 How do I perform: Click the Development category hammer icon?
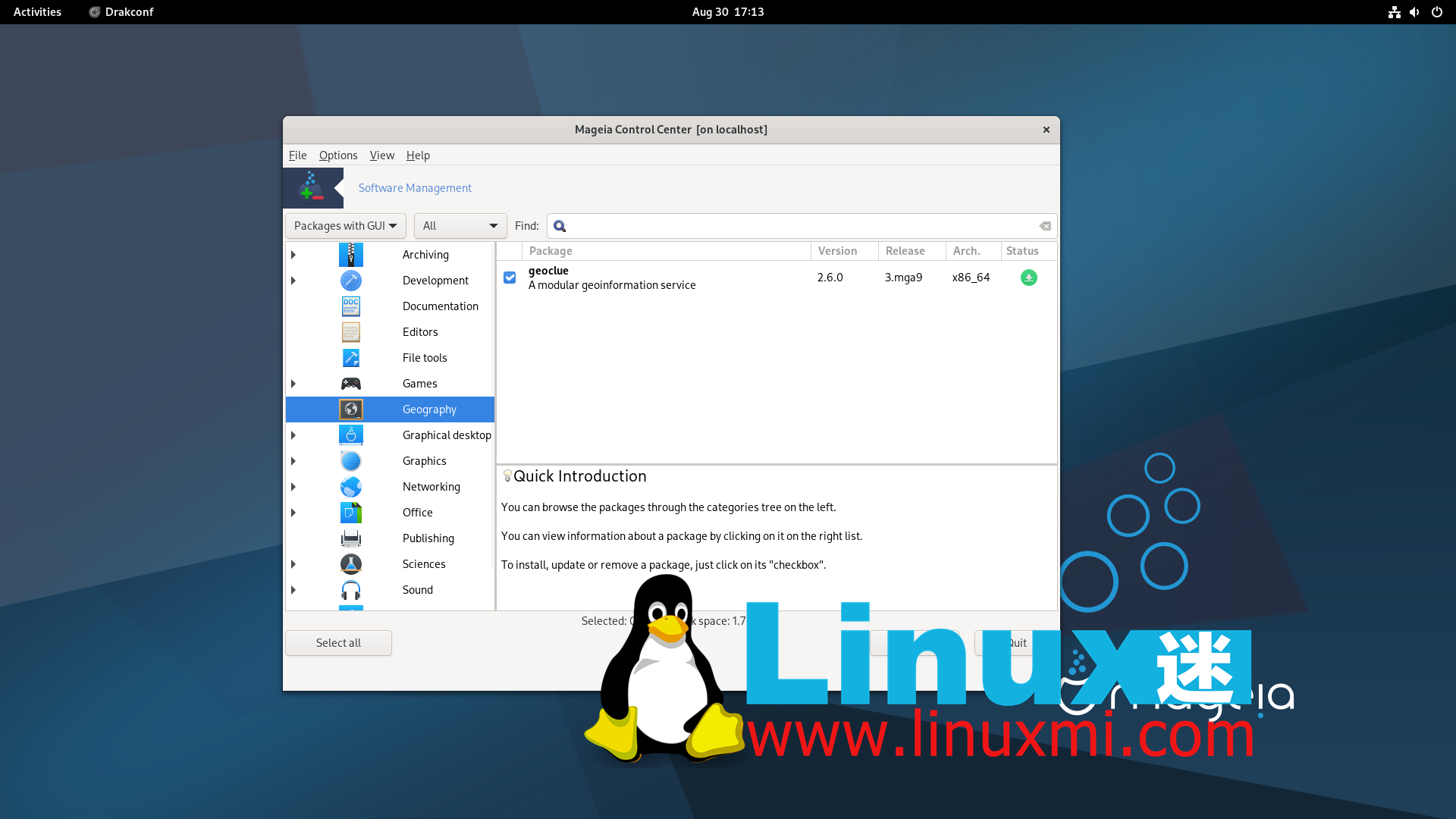[x=350, y=281]
